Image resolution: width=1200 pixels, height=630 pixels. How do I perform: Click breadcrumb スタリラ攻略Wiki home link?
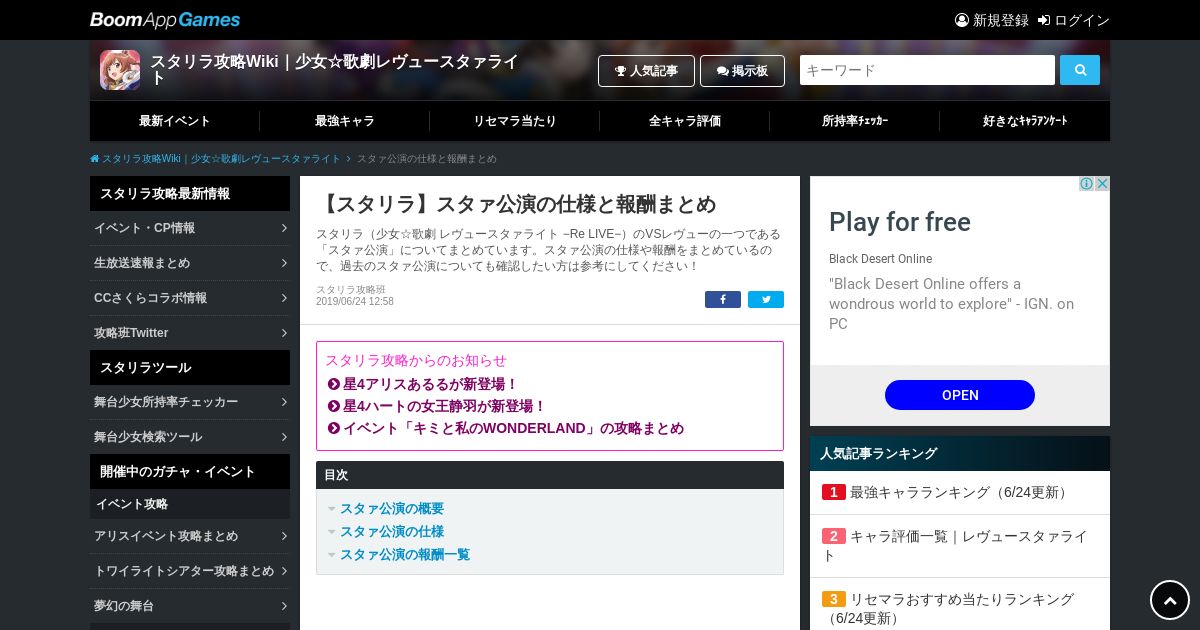(x=216, y=159)
